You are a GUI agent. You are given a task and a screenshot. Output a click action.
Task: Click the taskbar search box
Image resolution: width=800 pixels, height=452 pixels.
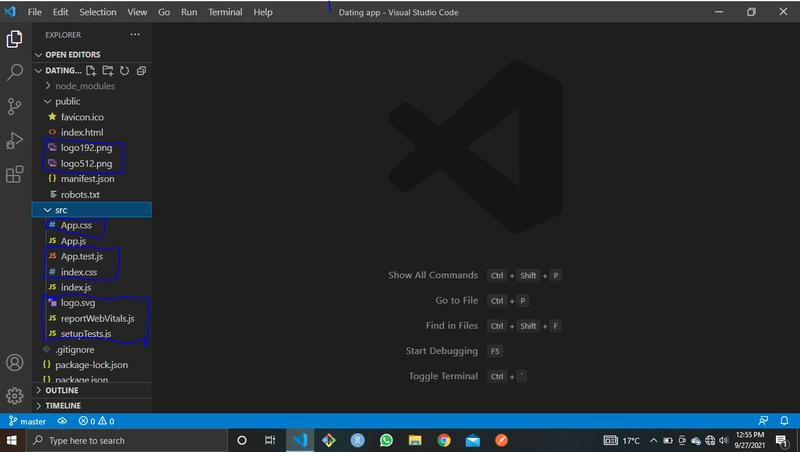(x=126, y=440)
